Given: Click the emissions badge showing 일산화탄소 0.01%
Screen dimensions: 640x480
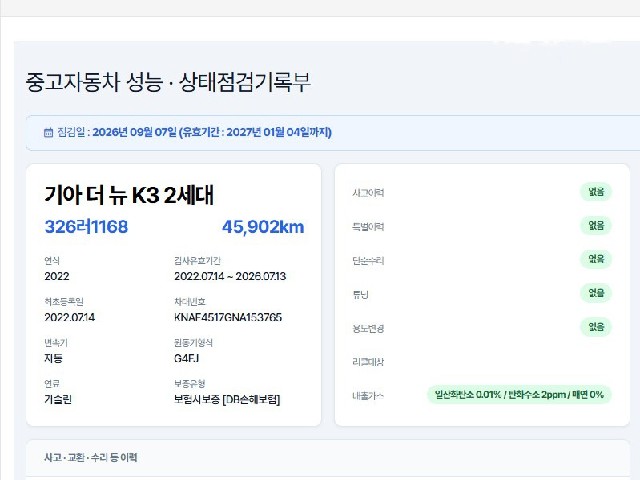Looking at the screenshot, I should (519, 395).
